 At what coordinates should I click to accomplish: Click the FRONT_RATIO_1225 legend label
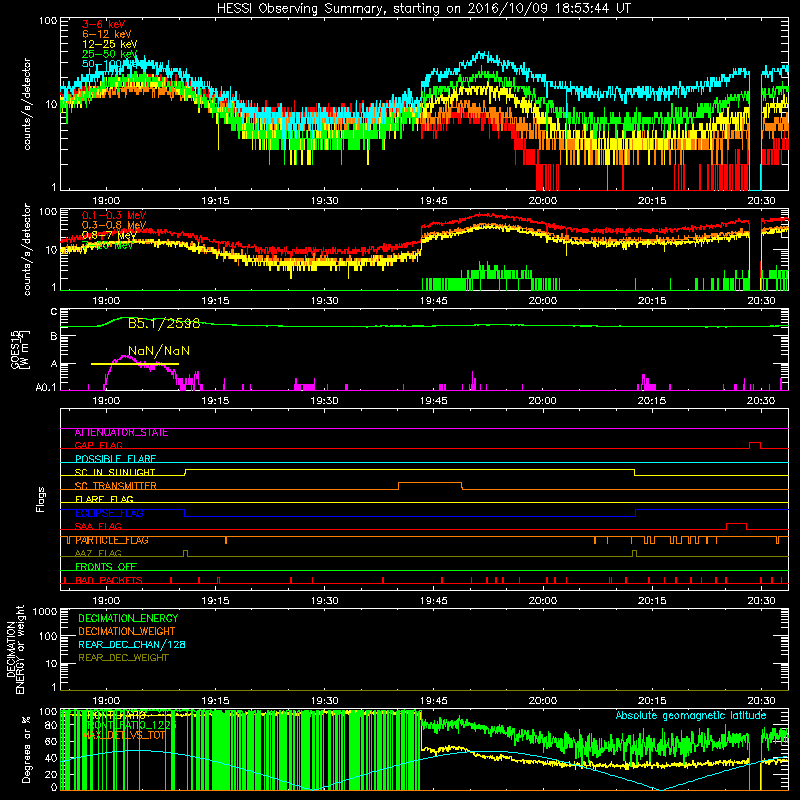(131, 725)
